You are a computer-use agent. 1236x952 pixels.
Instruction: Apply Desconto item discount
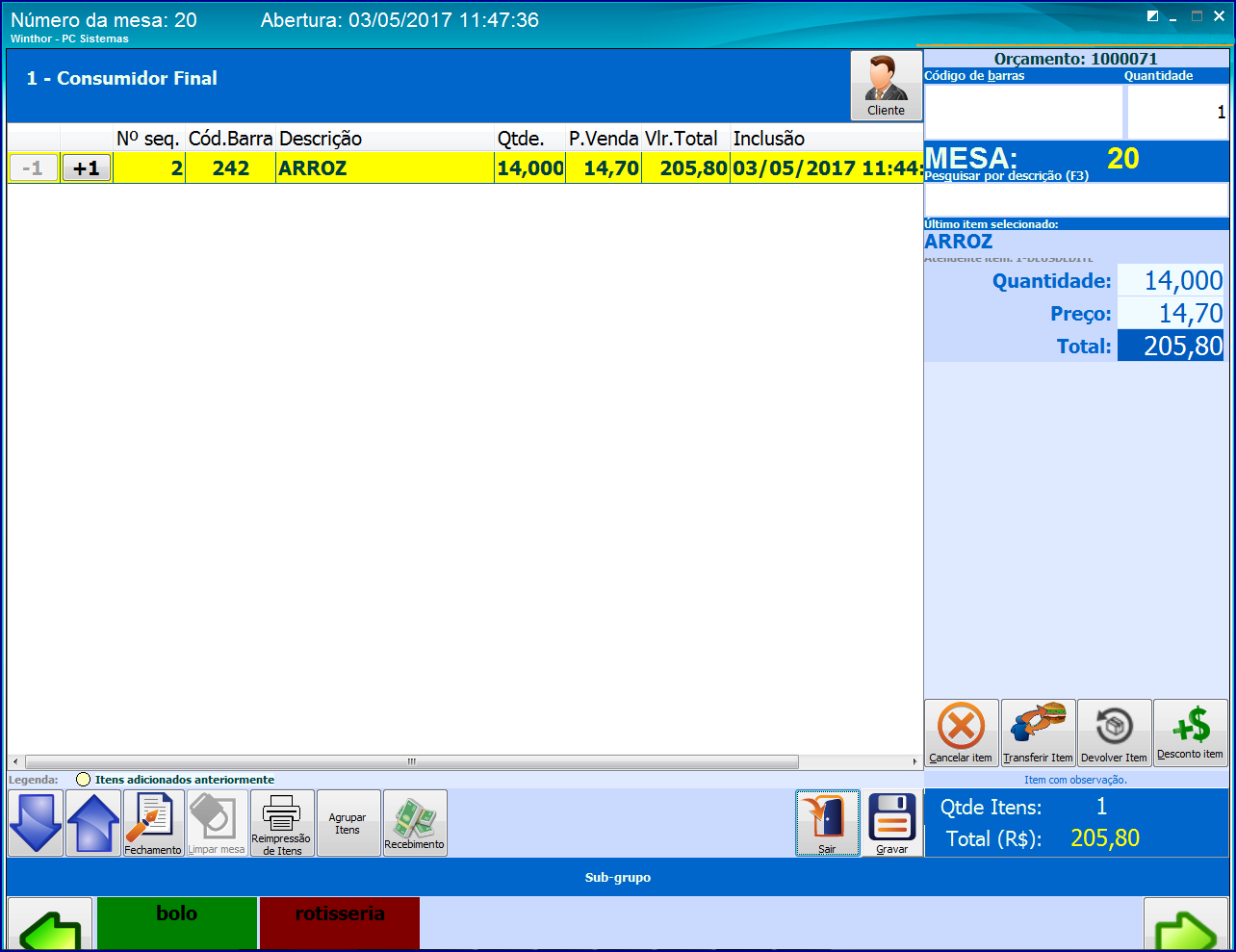pos(1190,733)
